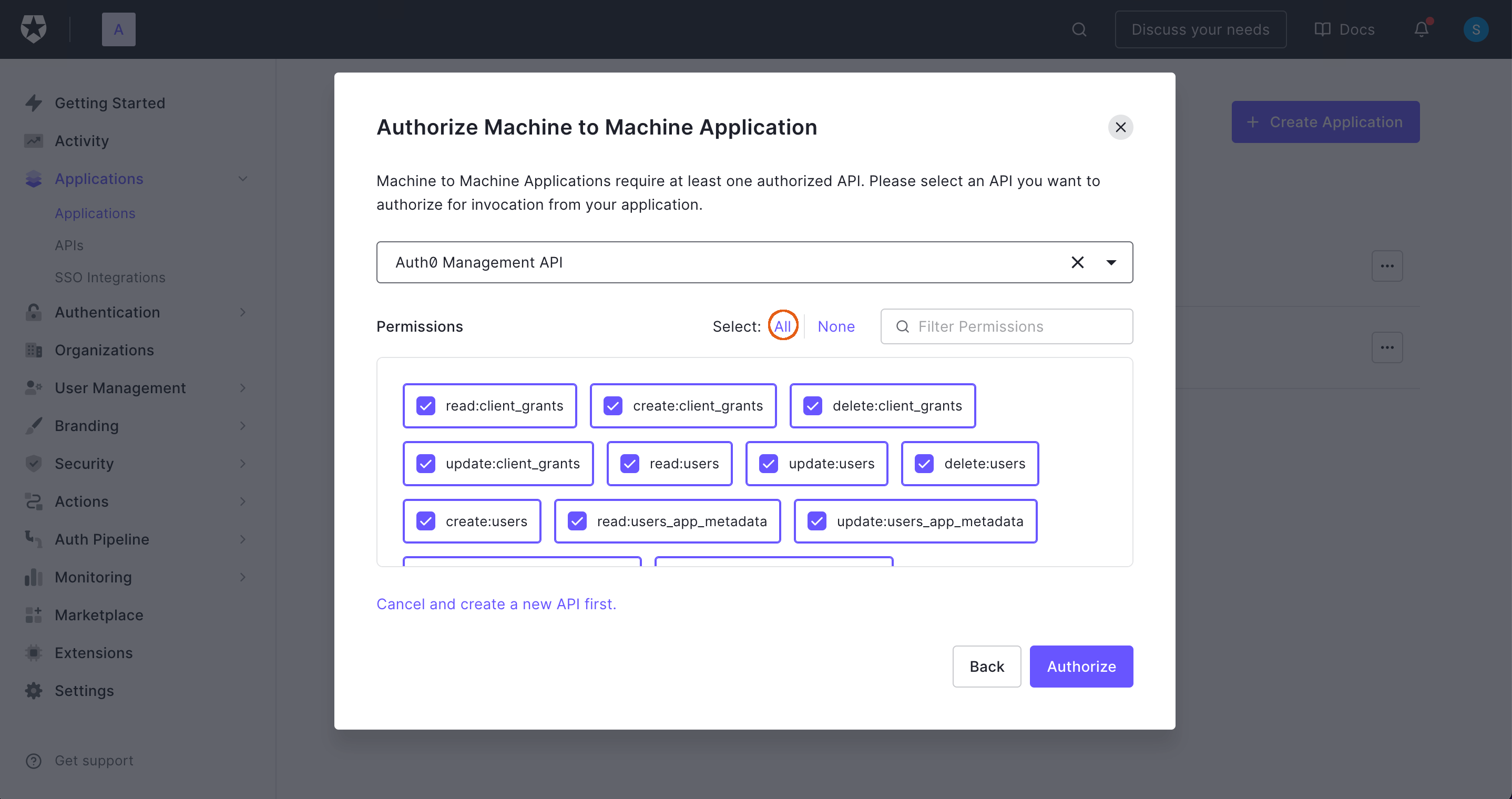Expand the Auth Pipeline sidebar chevron

pyautogui.click(x=242, y=539)
